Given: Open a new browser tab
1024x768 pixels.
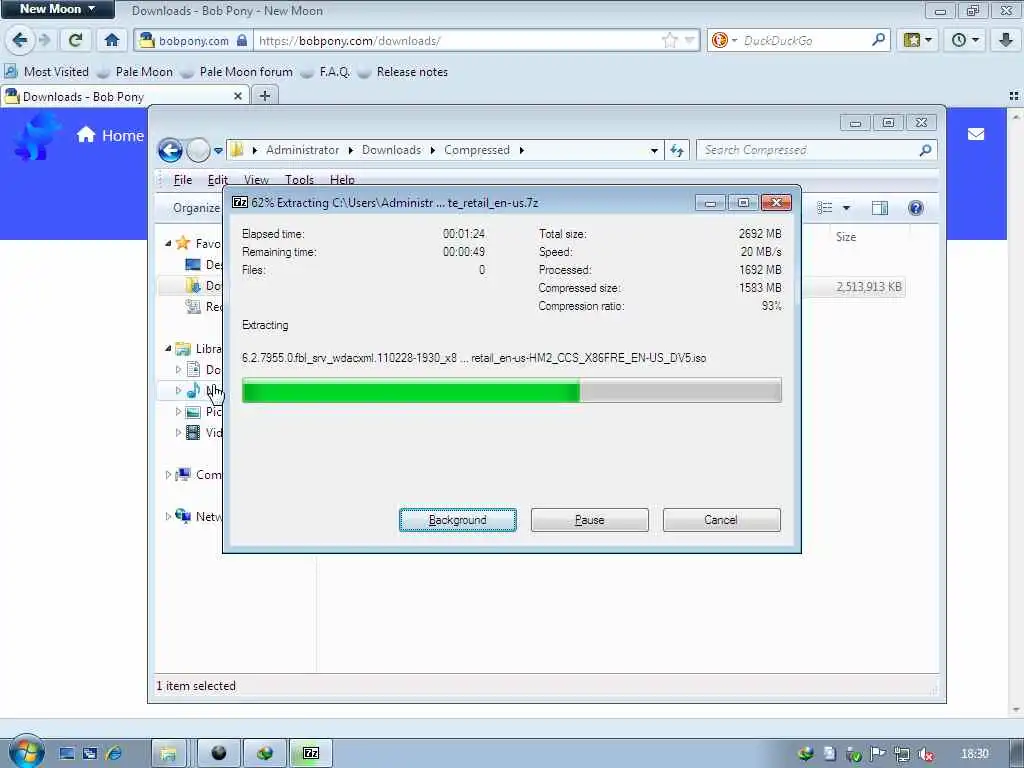Looking at the screenshot, I should 264,96.
